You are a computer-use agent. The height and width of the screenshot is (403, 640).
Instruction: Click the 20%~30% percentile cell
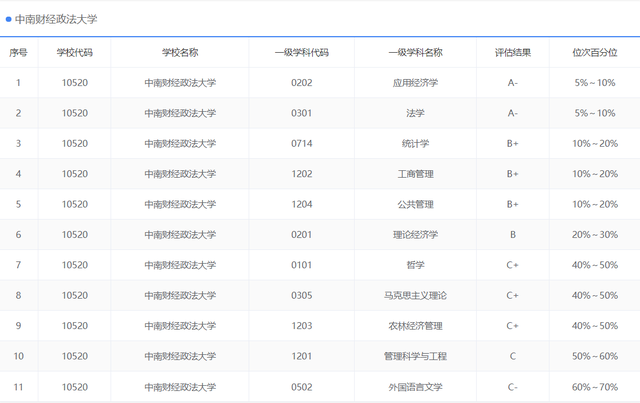tap(595, 235)
